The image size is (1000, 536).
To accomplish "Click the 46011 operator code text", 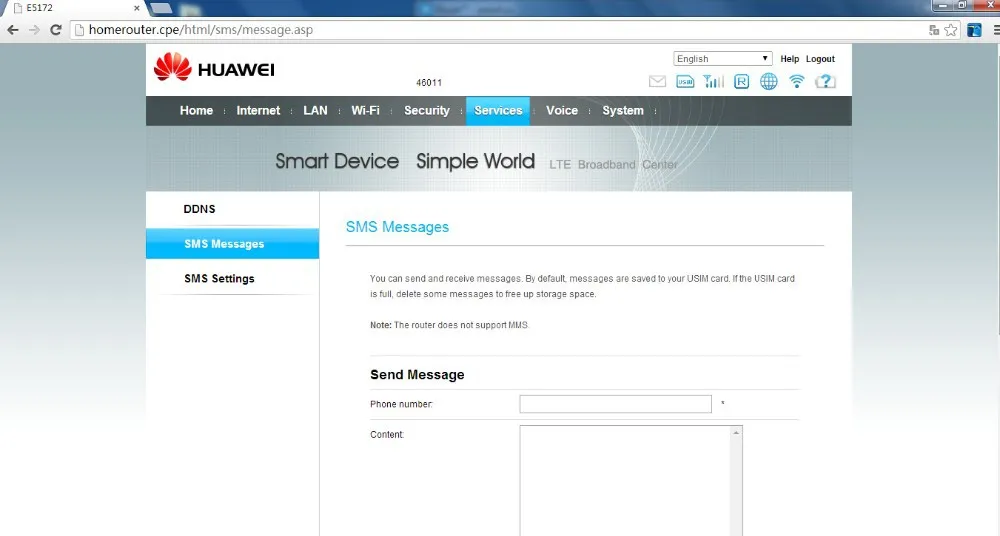I will (x=429, y=83).
